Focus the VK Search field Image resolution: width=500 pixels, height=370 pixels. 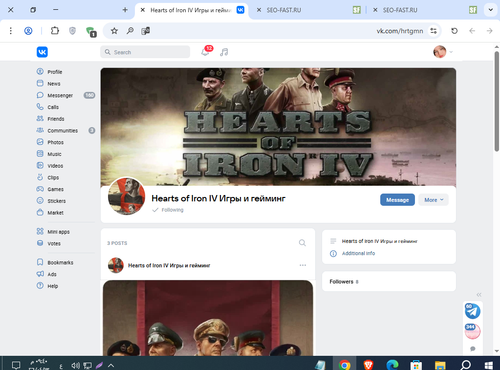click(x=145, y=52)
